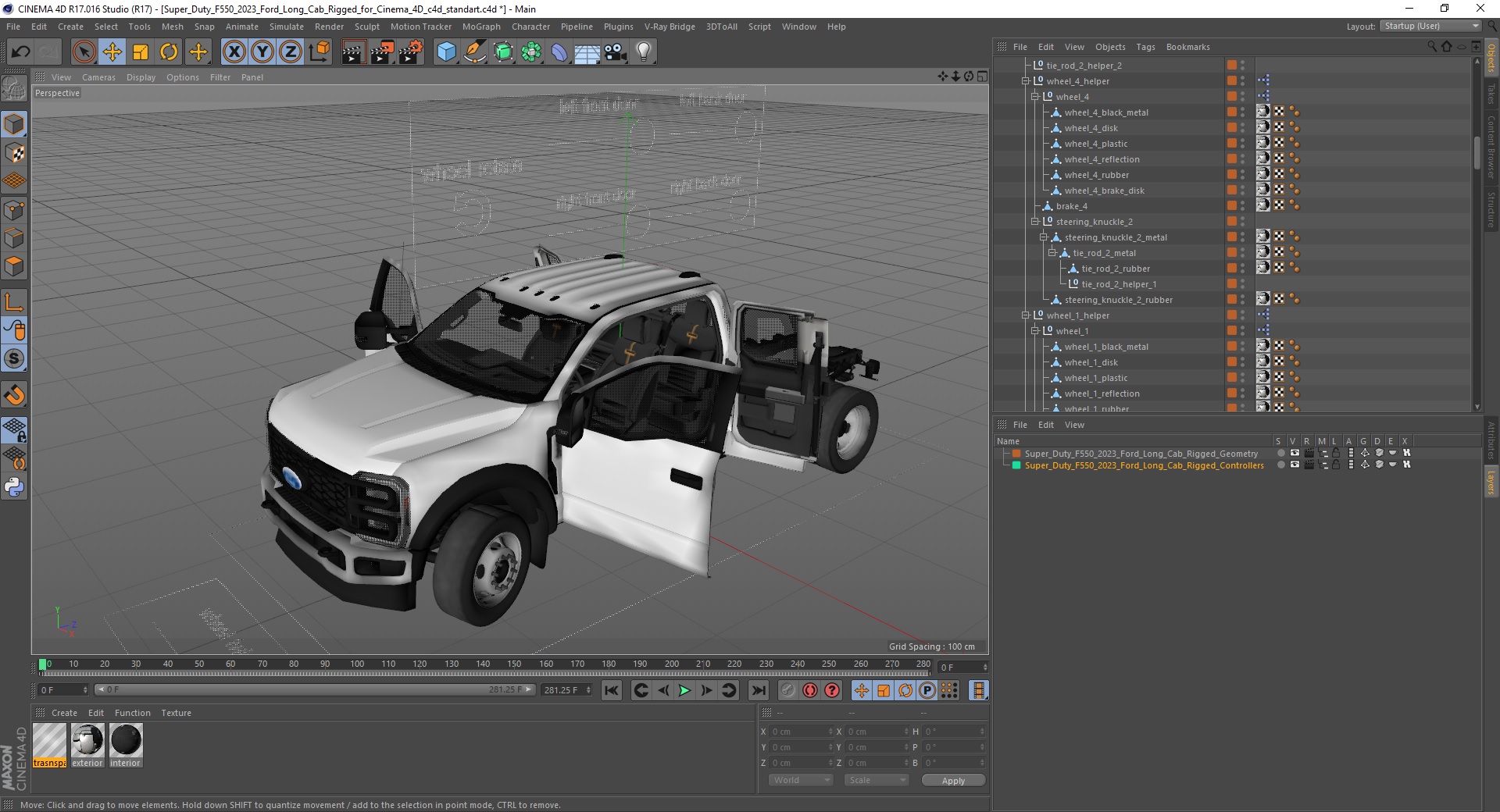The width and height of the screenshot is (1500, 812).
Task: Add a Subdivision Surface generator
Action: tap(503, 52)
